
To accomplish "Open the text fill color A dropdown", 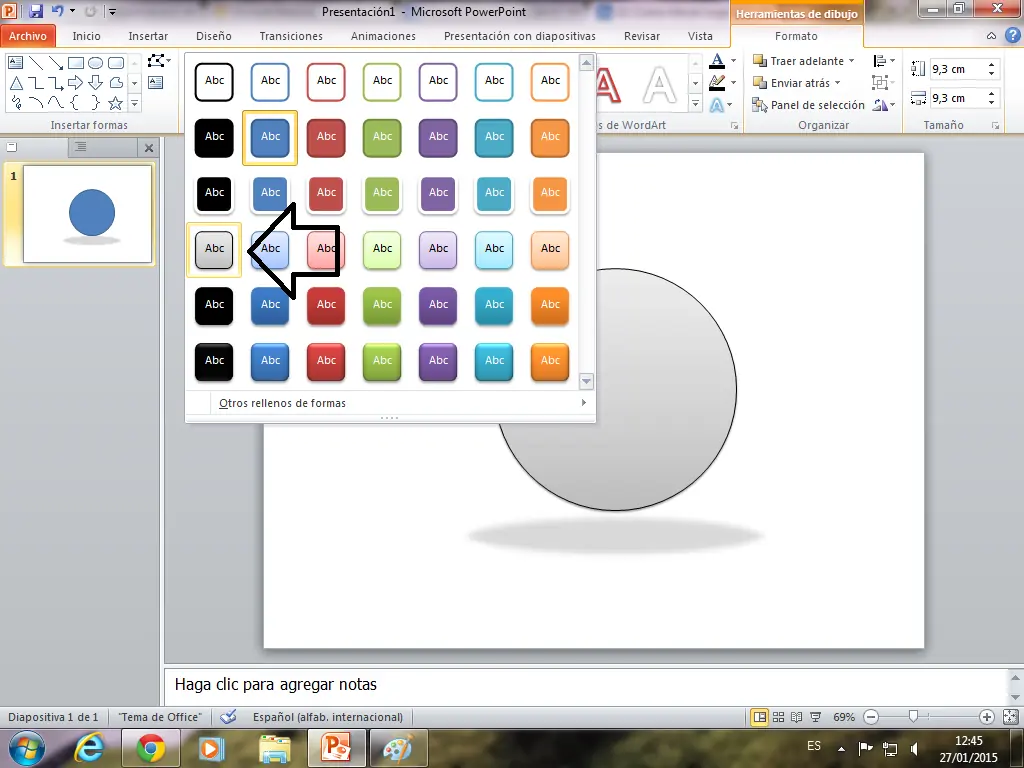I will coord(733,61).
